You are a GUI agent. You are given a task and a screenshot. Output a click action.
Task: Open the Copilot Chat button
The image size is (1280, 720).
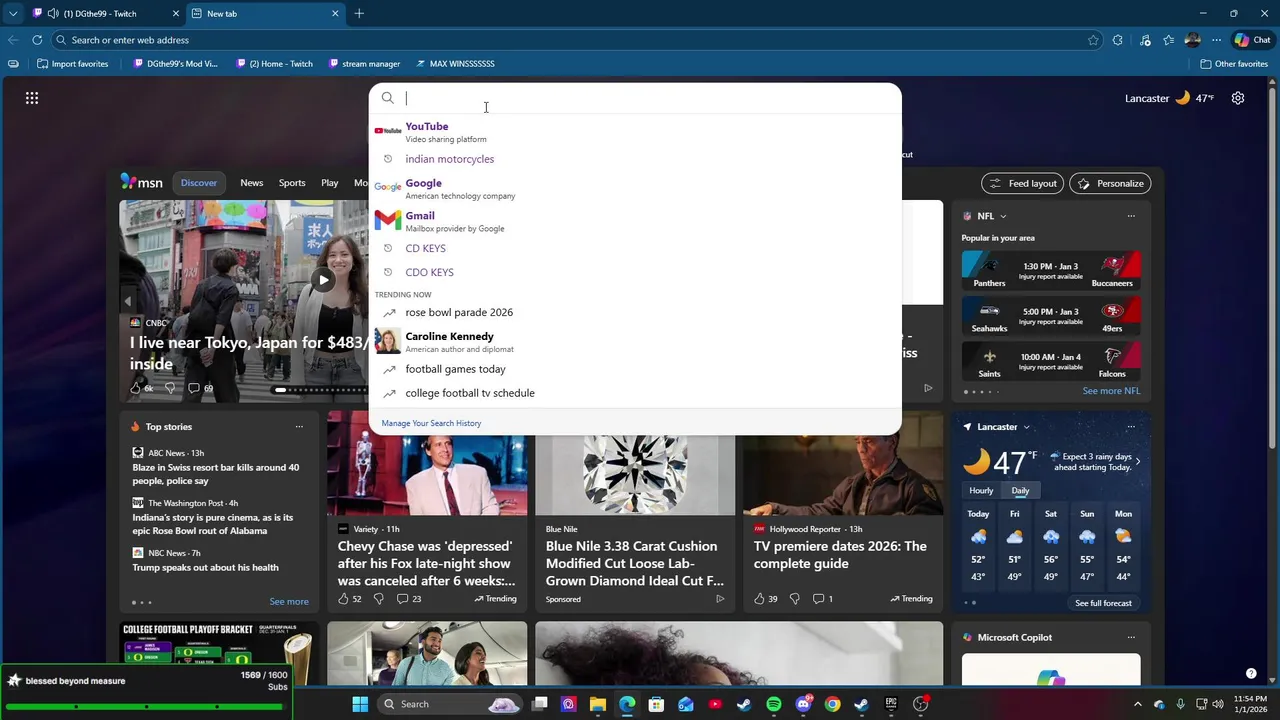pyautogui.click(x=1252, y=40)
